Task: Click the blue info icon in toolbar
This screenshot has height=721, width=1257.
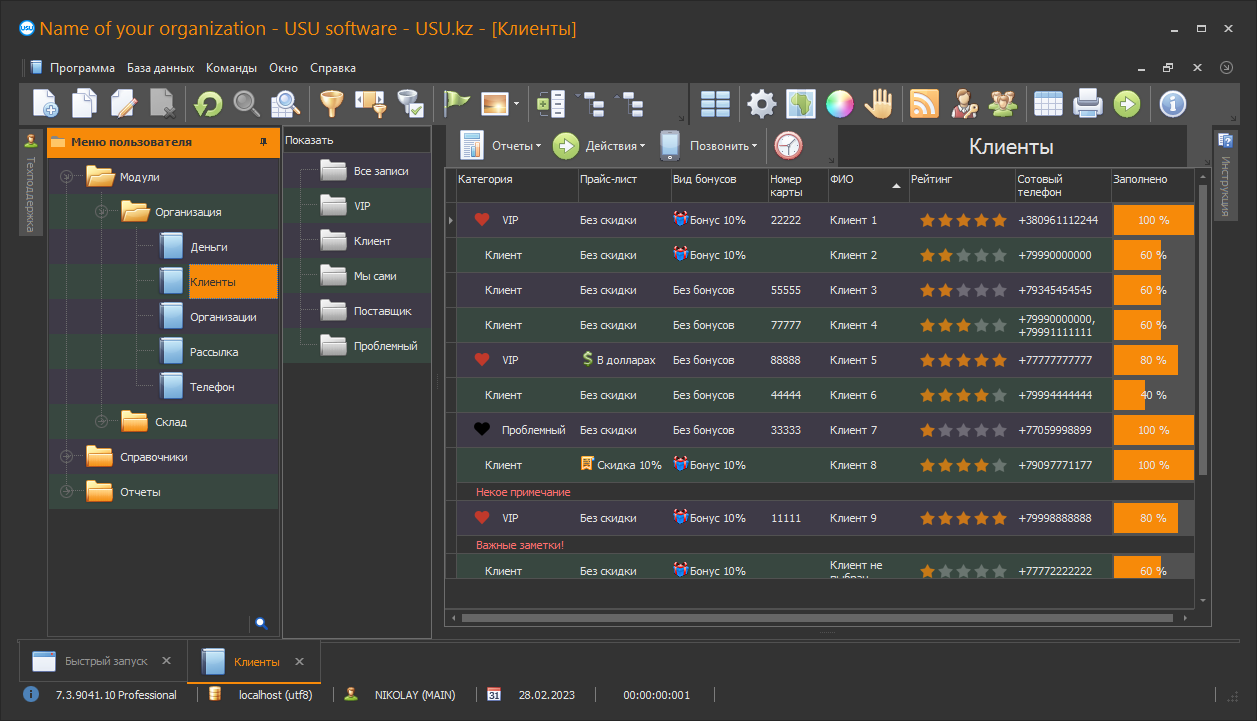Action: [1172, 103]
